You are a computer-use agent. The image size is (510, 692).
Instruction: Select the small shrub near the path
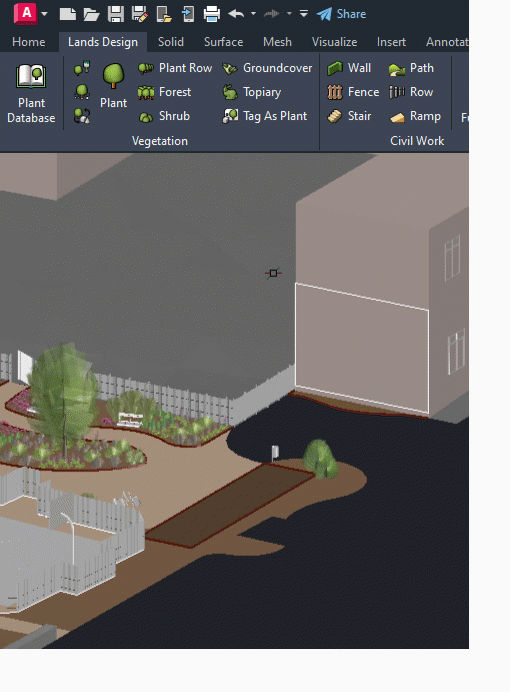coord(320,459)
